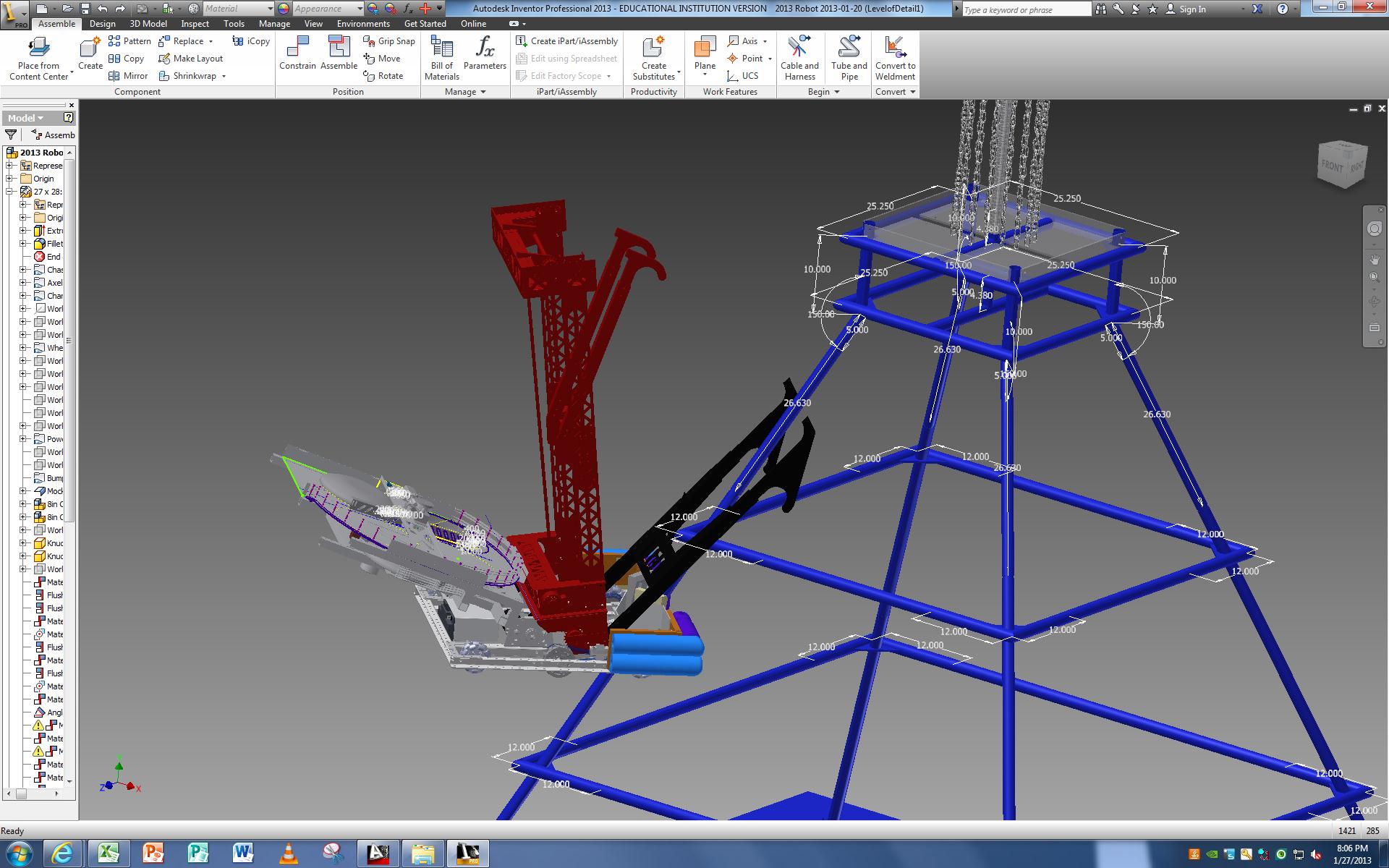1389x868 pixels.
Task: Open the Inspect ribbon tab
Action: point(195,24)
